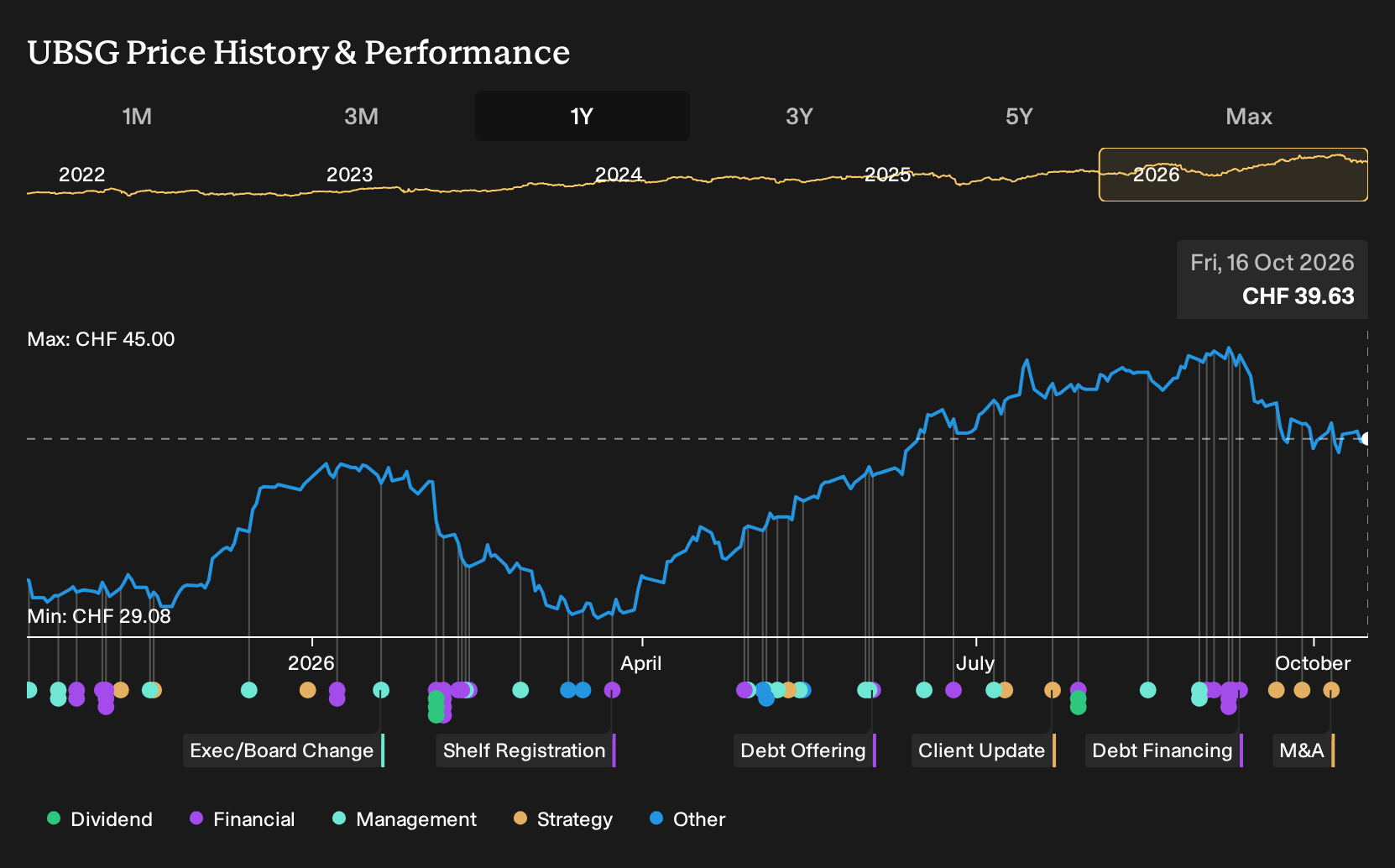Image resolution: width=1395 pixels, height=868 pixels.
Task: Toggle Financial events in the legend
Action: click(x=243, y=819)
